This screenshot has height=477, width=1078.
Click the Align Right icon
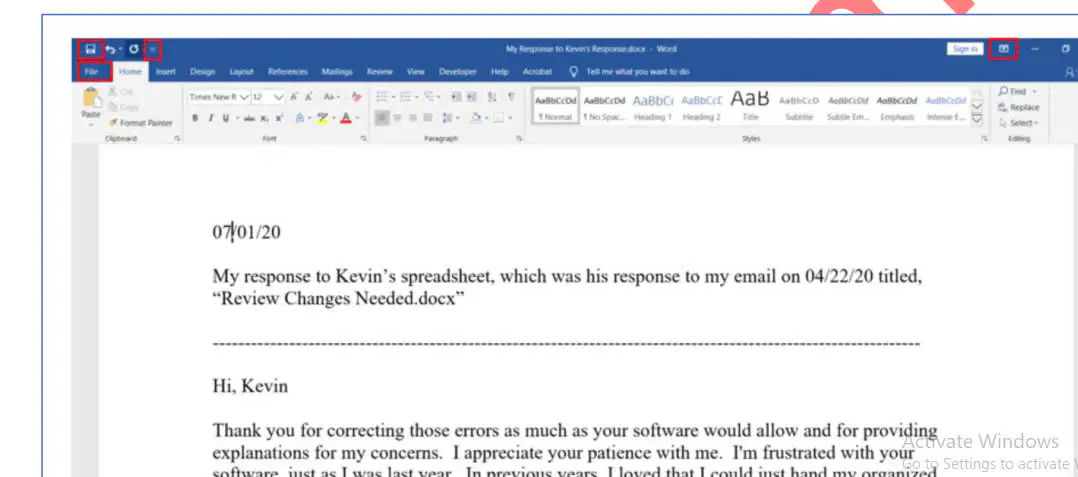click(413, 118)
